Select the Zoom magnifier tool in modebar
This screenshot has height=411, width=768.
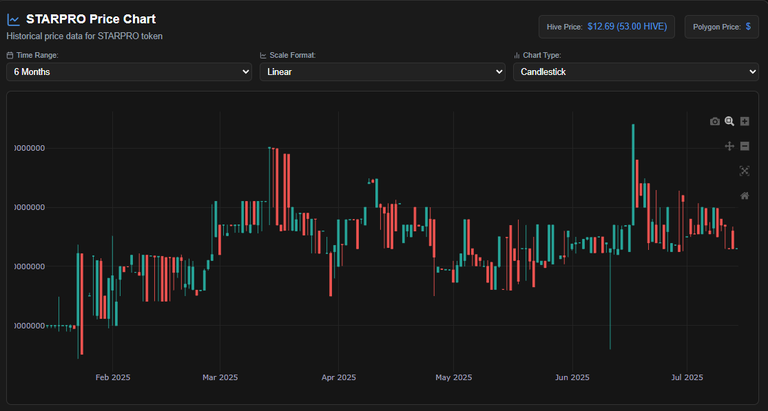(729, 121)
